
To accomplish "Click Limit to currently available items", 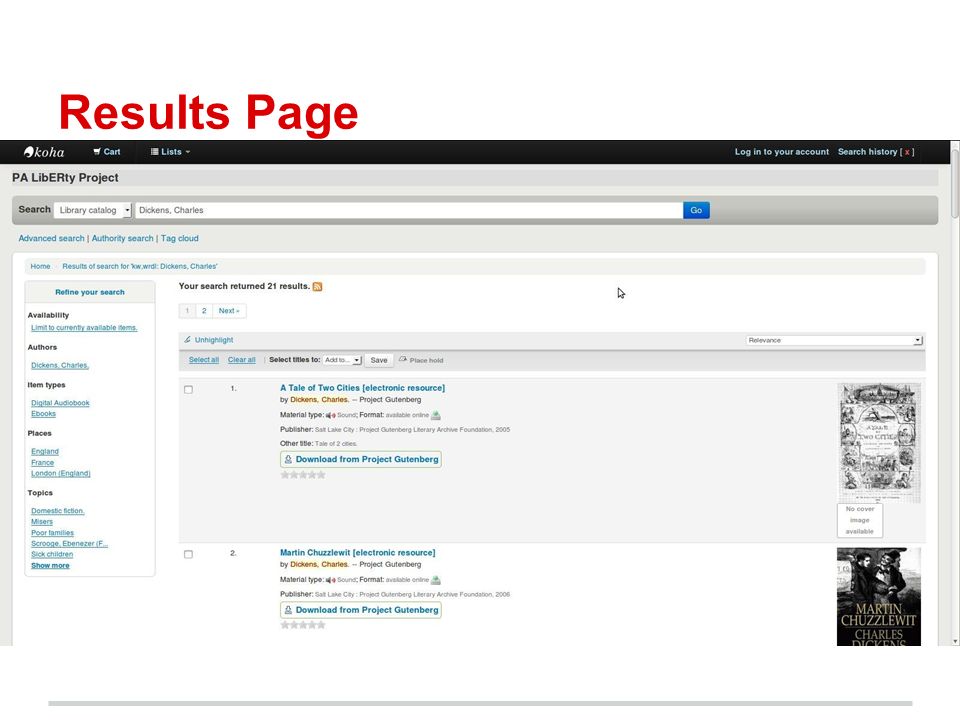I will [84, 328].
